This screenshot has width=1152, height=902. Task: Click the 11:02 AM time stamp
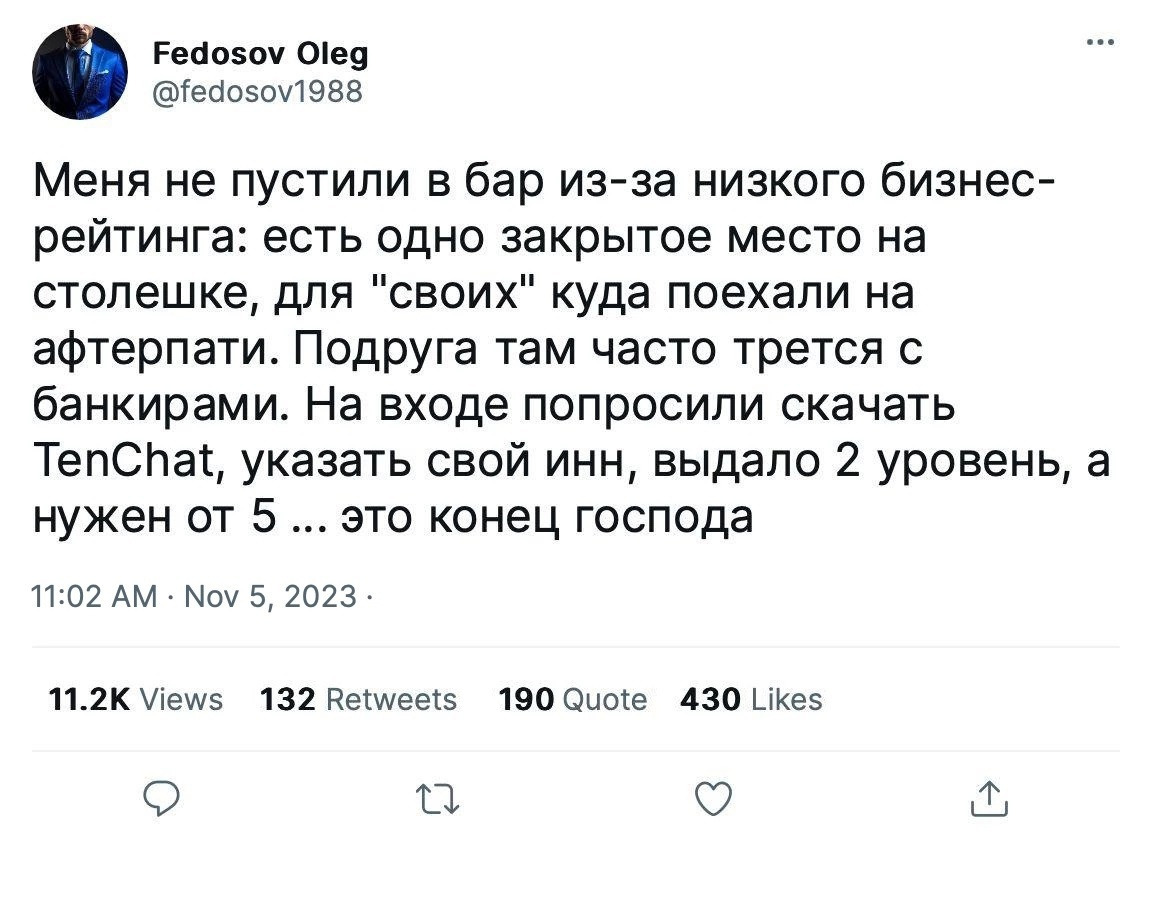click(x=94, y=597)
